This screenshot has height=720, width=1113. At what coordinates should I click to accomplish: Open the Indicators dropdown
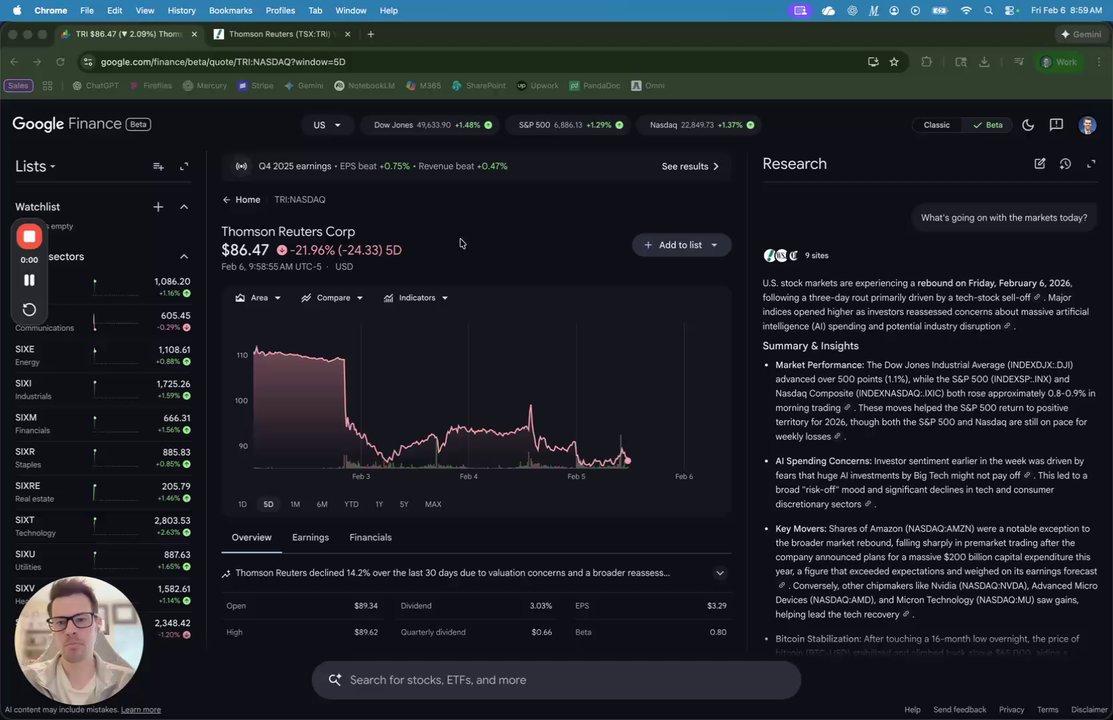(x=416, y=298)
